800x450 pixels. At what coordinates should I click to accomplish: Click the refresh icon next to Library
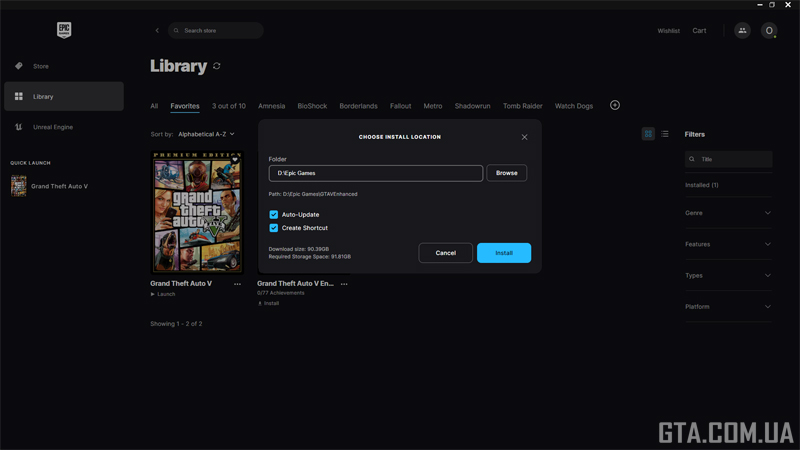[x=217, y=66]
